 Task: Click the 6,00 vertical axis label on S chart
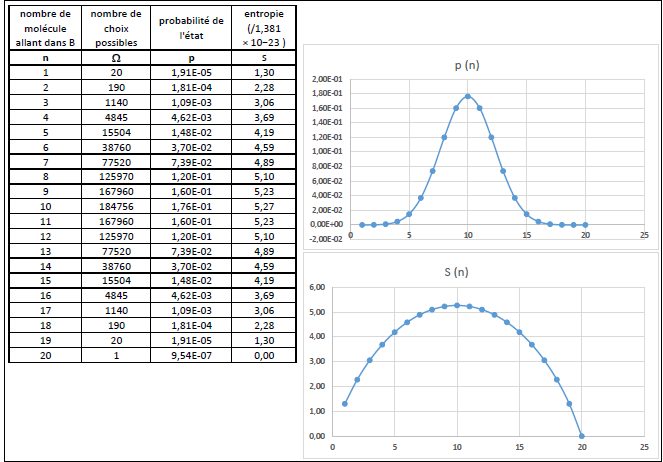click(x=318, y=288)
